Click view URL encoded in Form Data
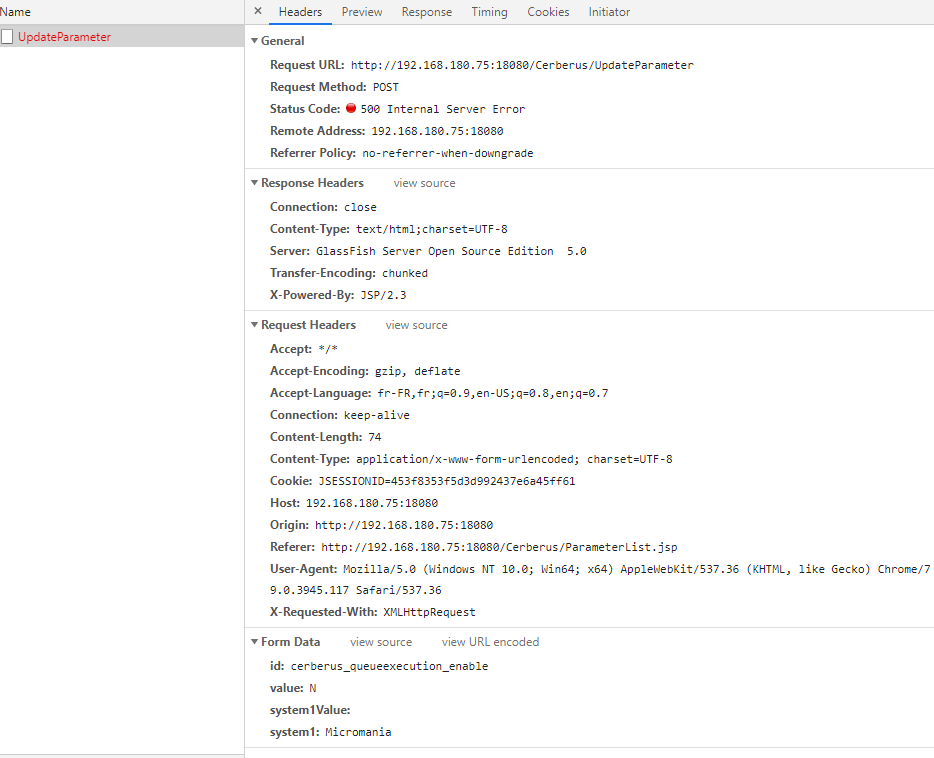This screenshot has height=758, width=934. click(490, 641)
